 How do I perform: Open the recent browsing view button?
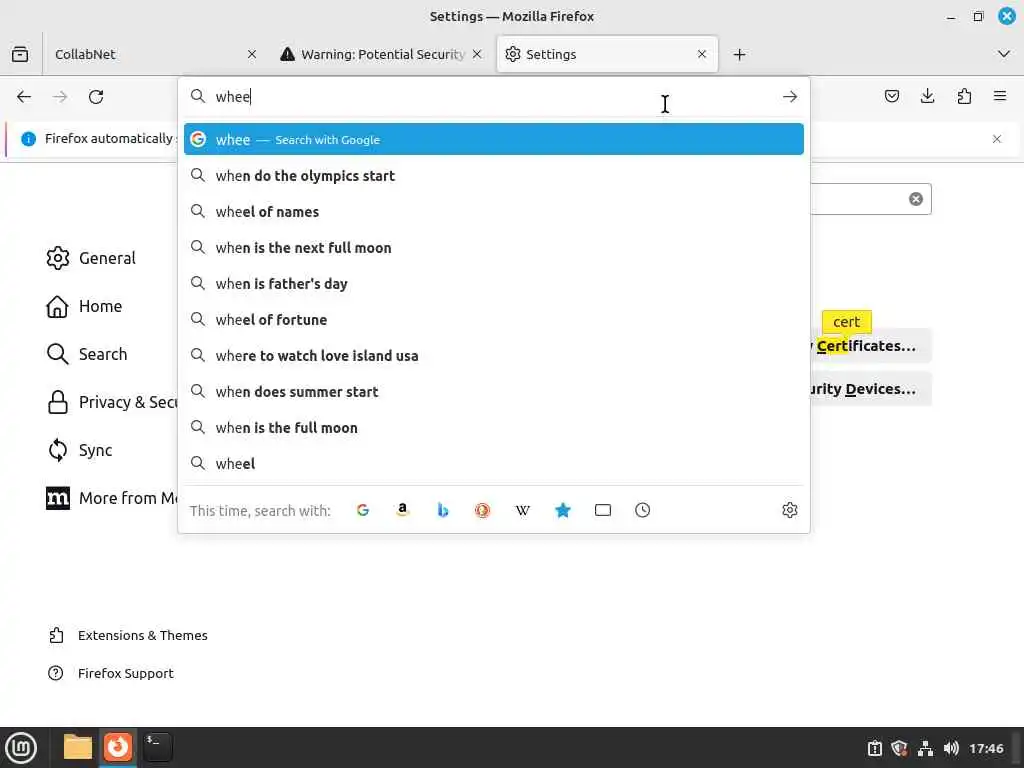(20, 54)
